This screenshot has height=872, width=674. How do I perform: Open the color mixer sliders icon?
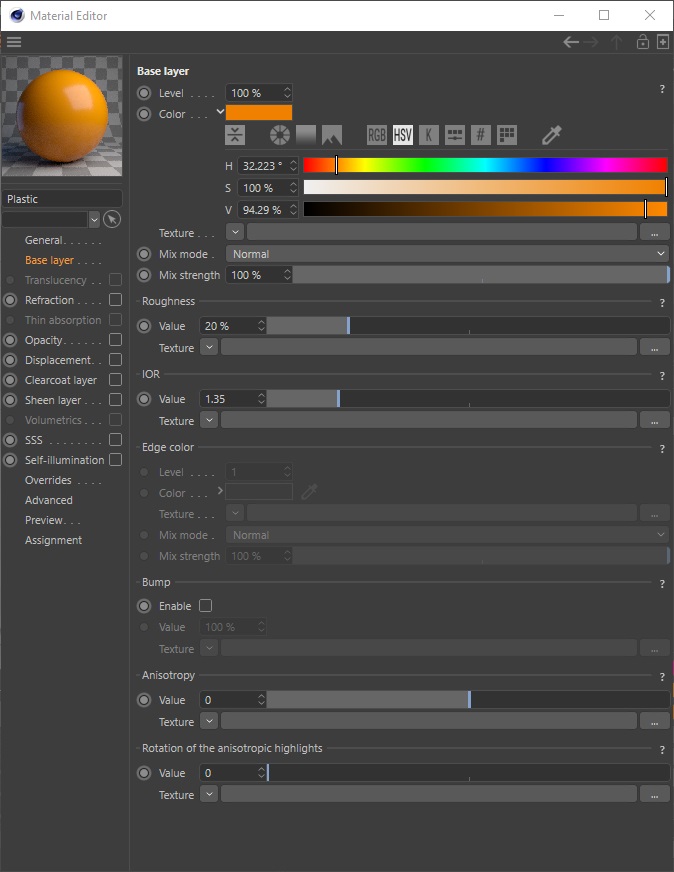[455, 135]
